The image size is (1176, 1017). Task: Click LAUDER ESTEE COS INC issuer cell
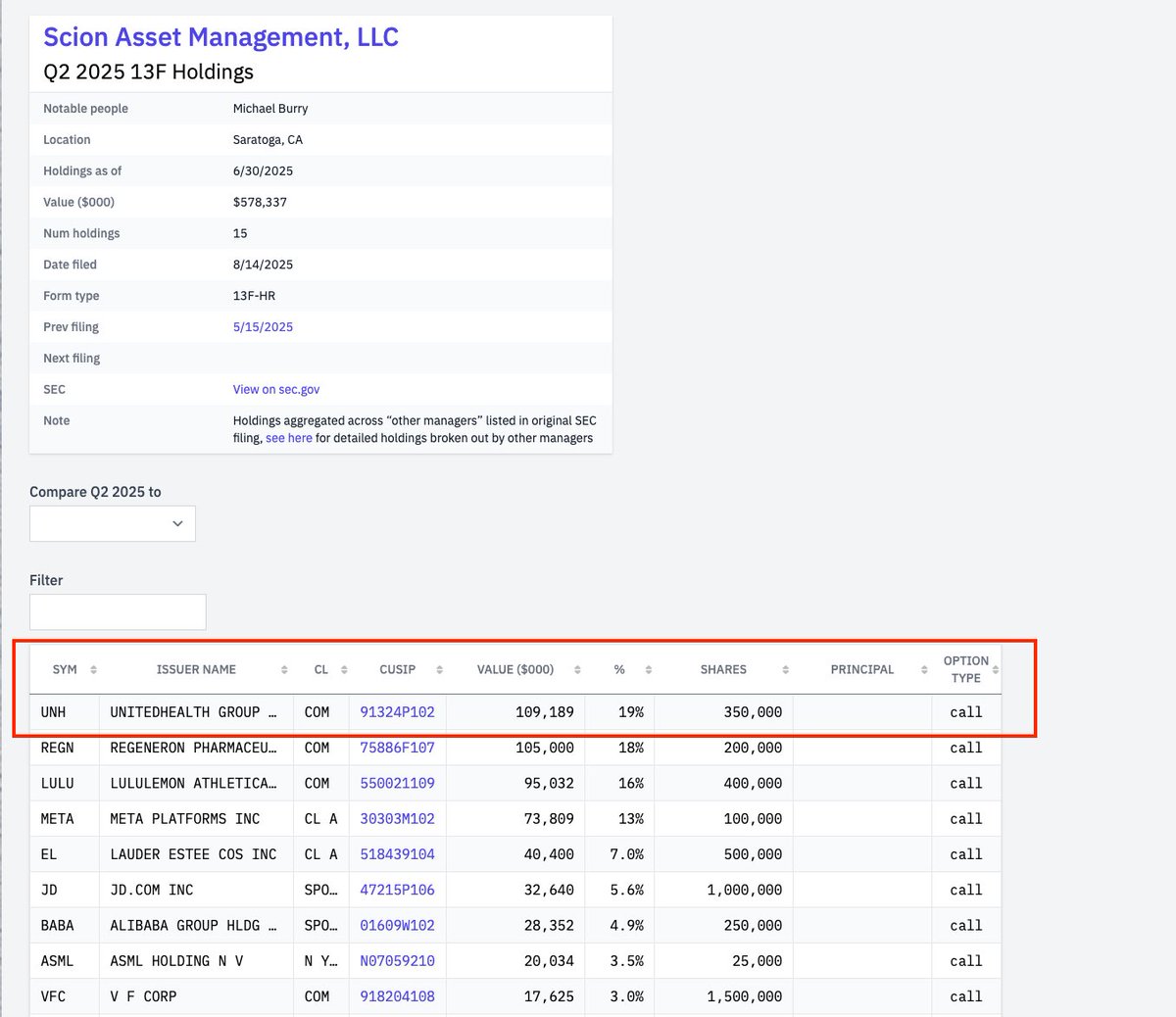[196, 854]
